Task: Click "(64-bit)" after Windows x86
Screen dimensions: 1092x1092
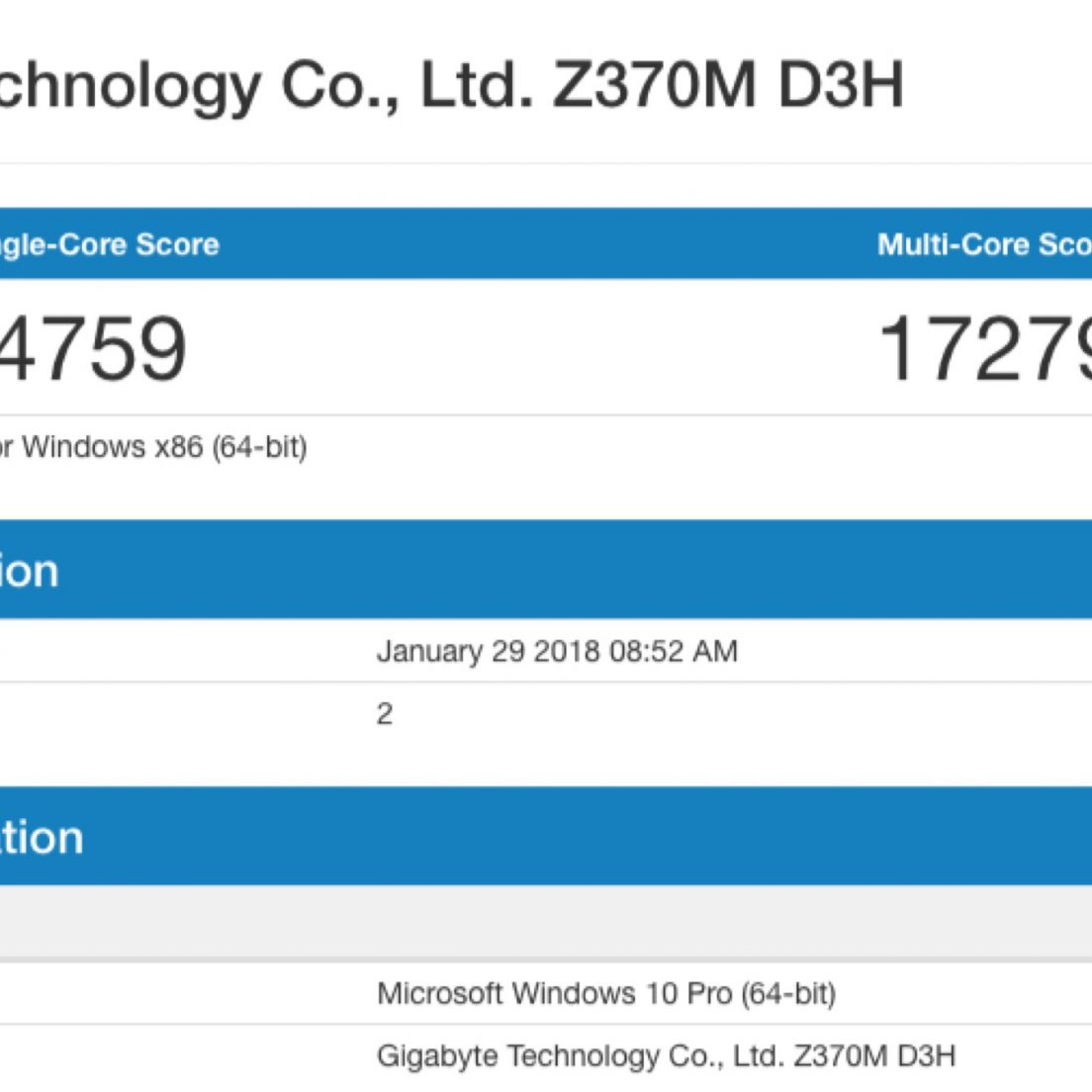Action: (x=260, y=447)
